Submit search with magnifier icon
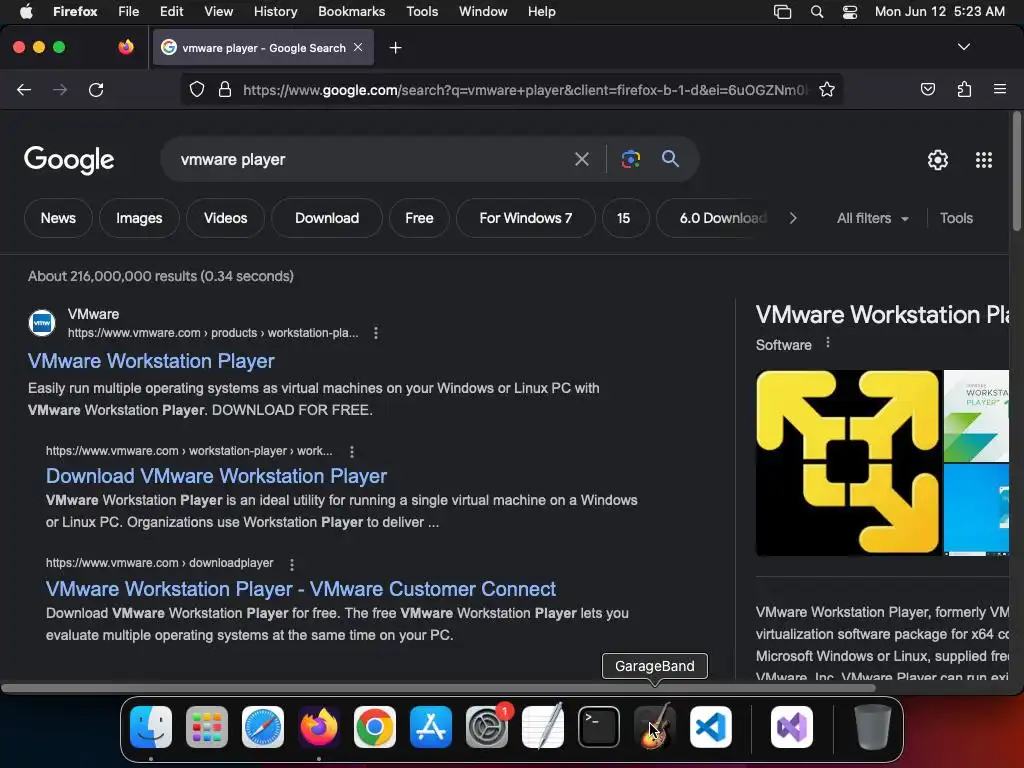 click(x=670, y=159)
